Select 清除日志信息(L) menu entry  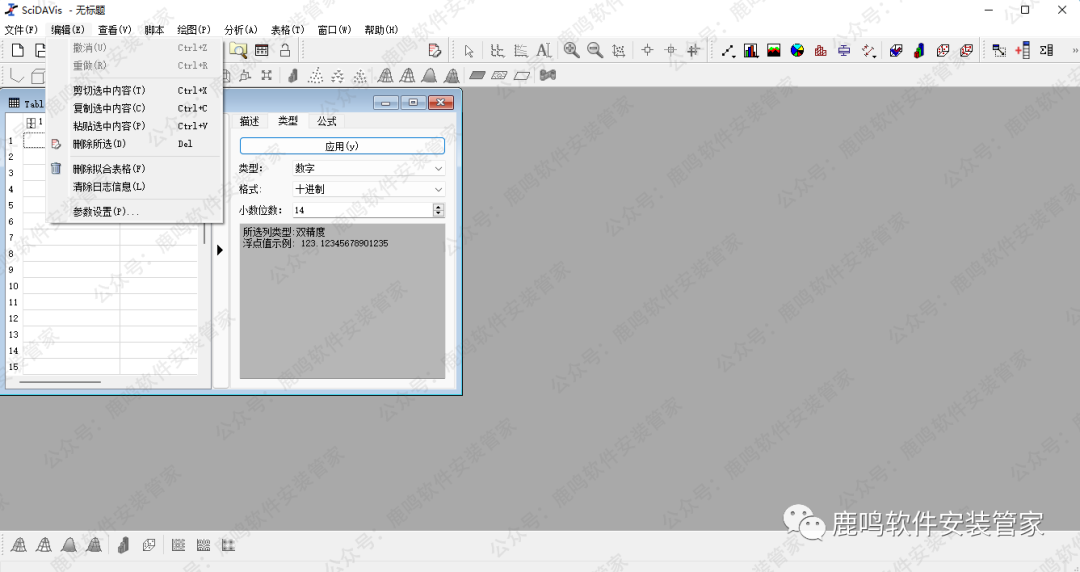109,186
